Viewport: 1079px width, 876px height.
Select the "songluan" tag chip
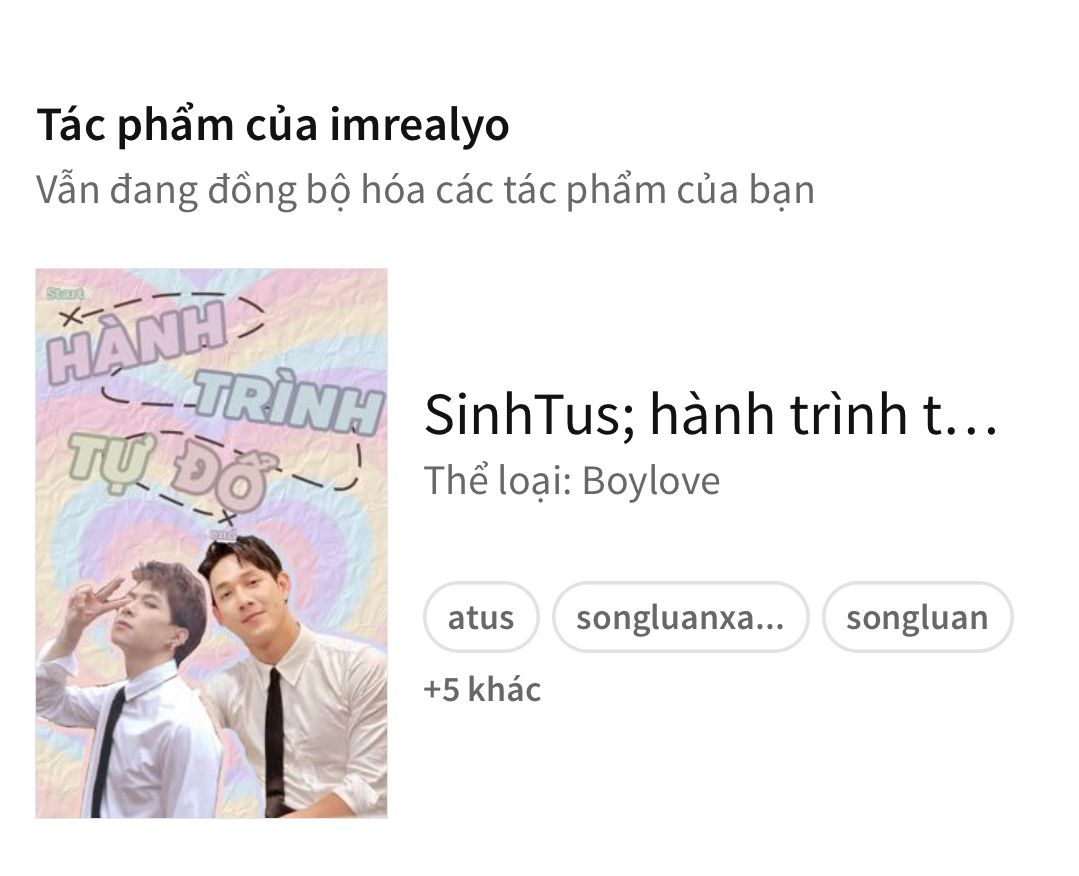click(917, 617)
